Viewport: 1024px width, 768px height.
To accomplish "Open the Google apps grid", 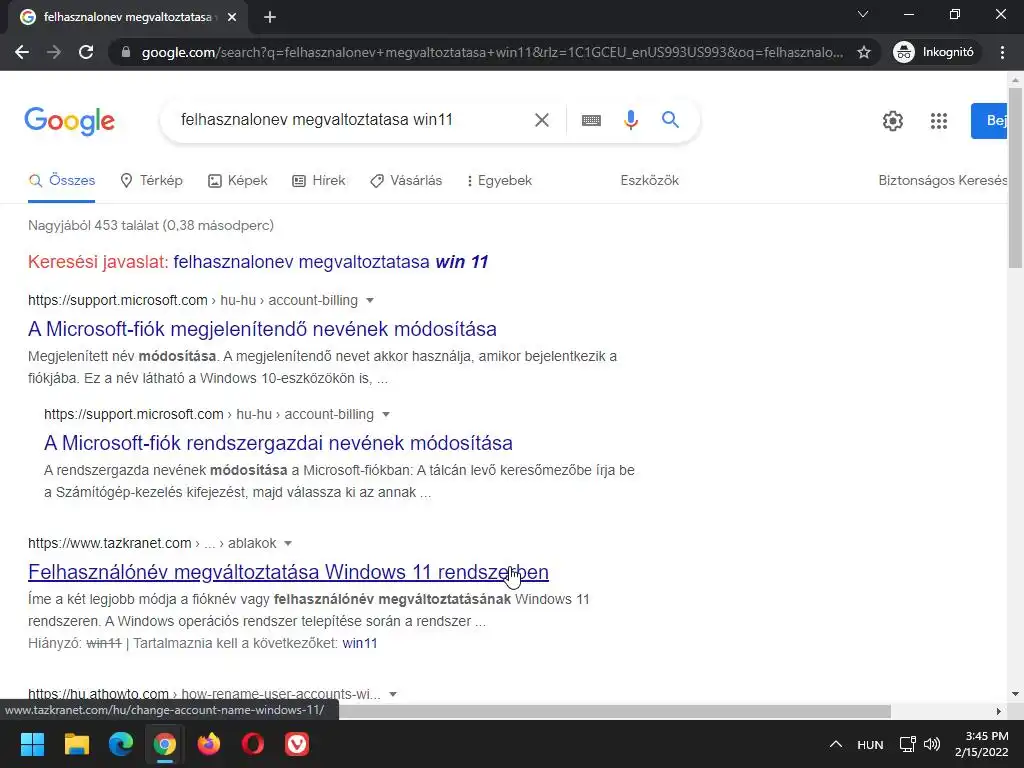I will coord(938,121).
